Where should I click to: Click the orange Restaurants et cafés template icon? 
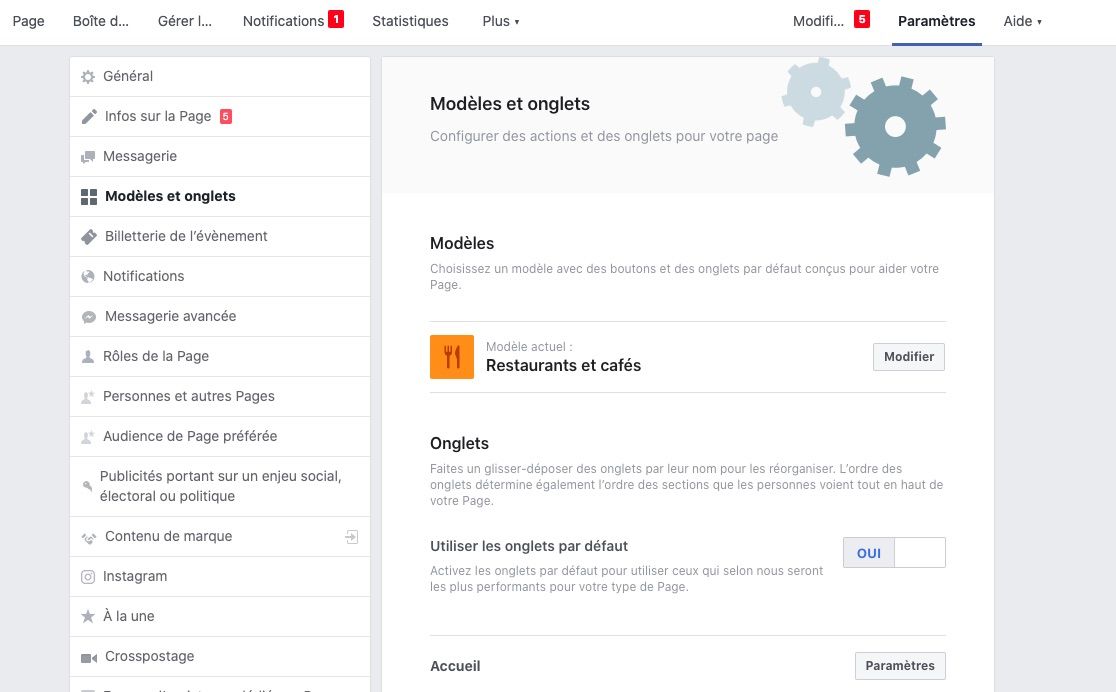click(x=452, y=357)
